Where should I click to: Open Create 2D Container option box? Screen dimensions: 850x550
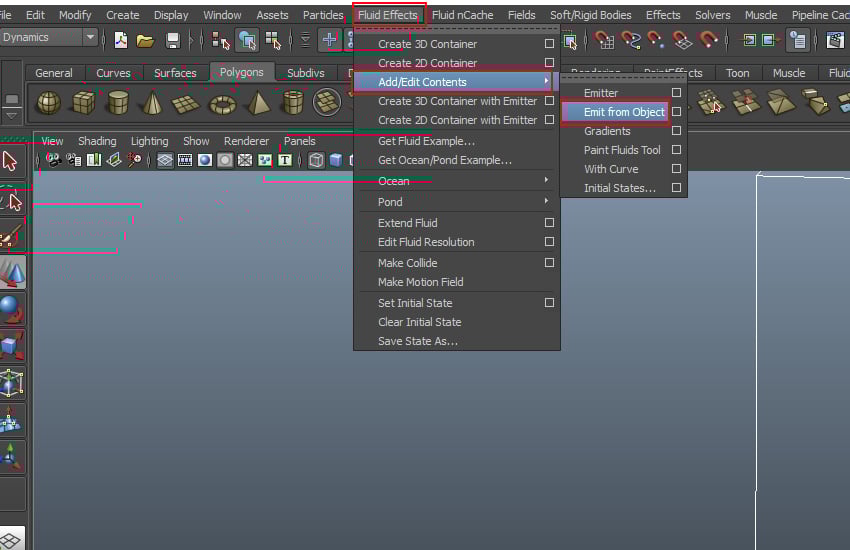(x=549, y=63)
